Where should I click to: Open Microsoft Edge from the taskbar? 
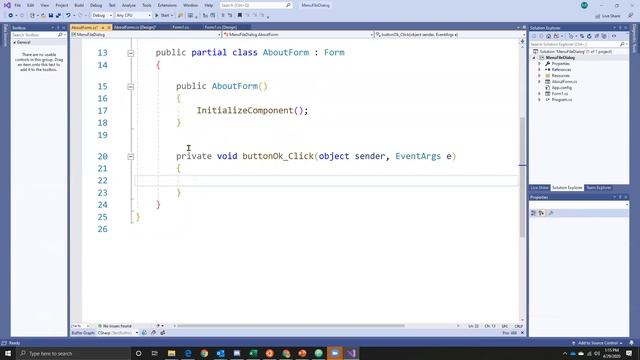[x=188, y=353]
